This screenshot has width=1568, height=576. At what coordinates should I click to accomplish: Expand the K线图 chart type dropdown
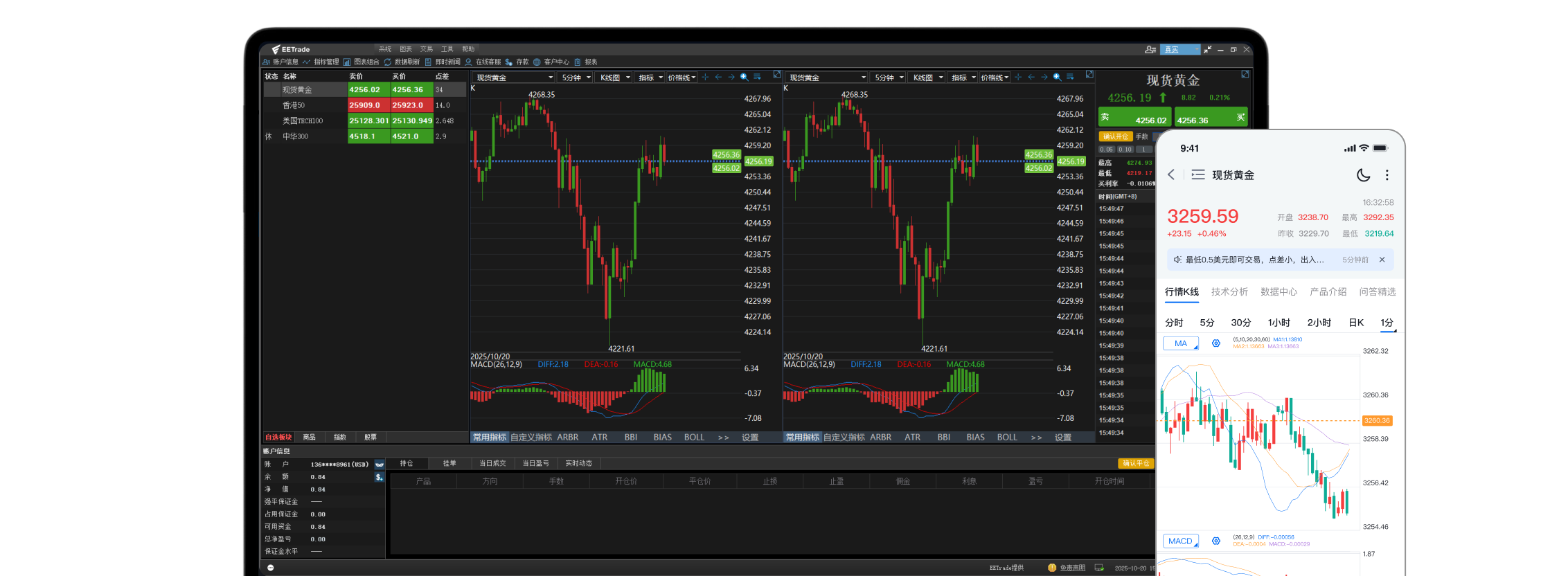pos(614,78)
